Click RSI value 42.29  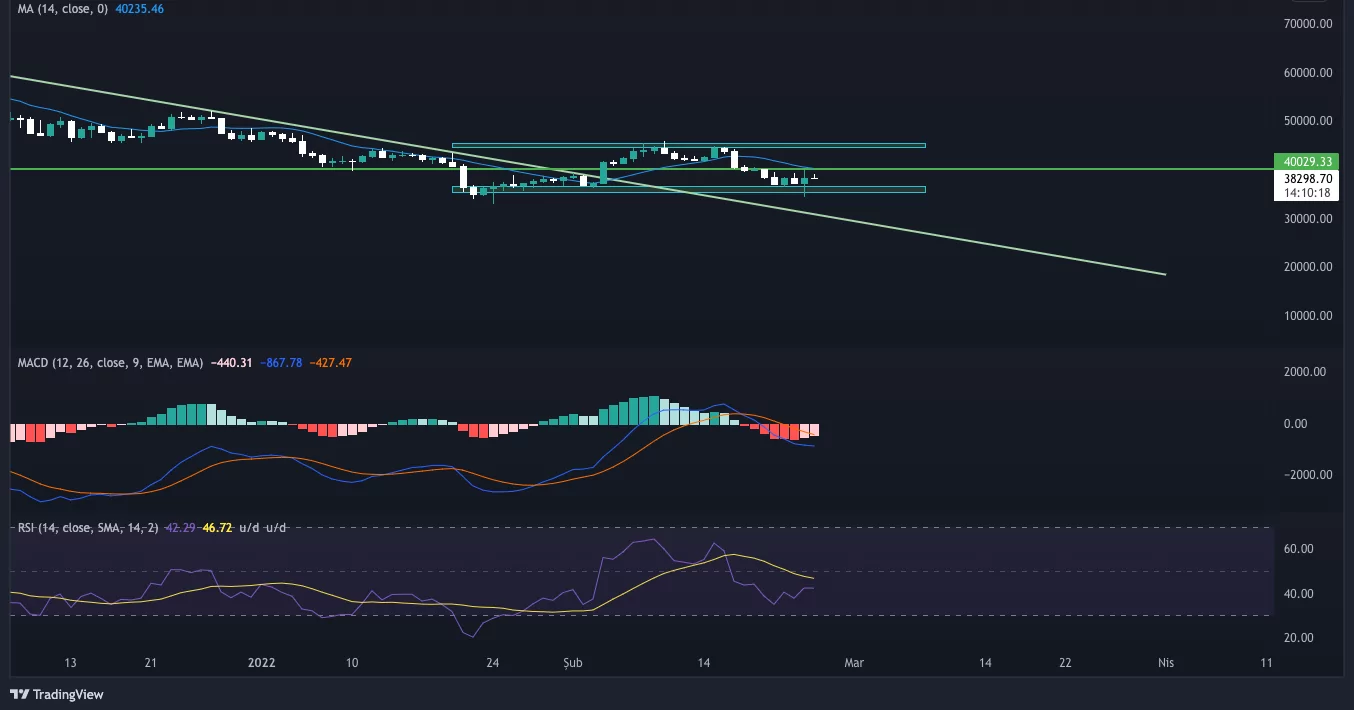coord(179,527)
